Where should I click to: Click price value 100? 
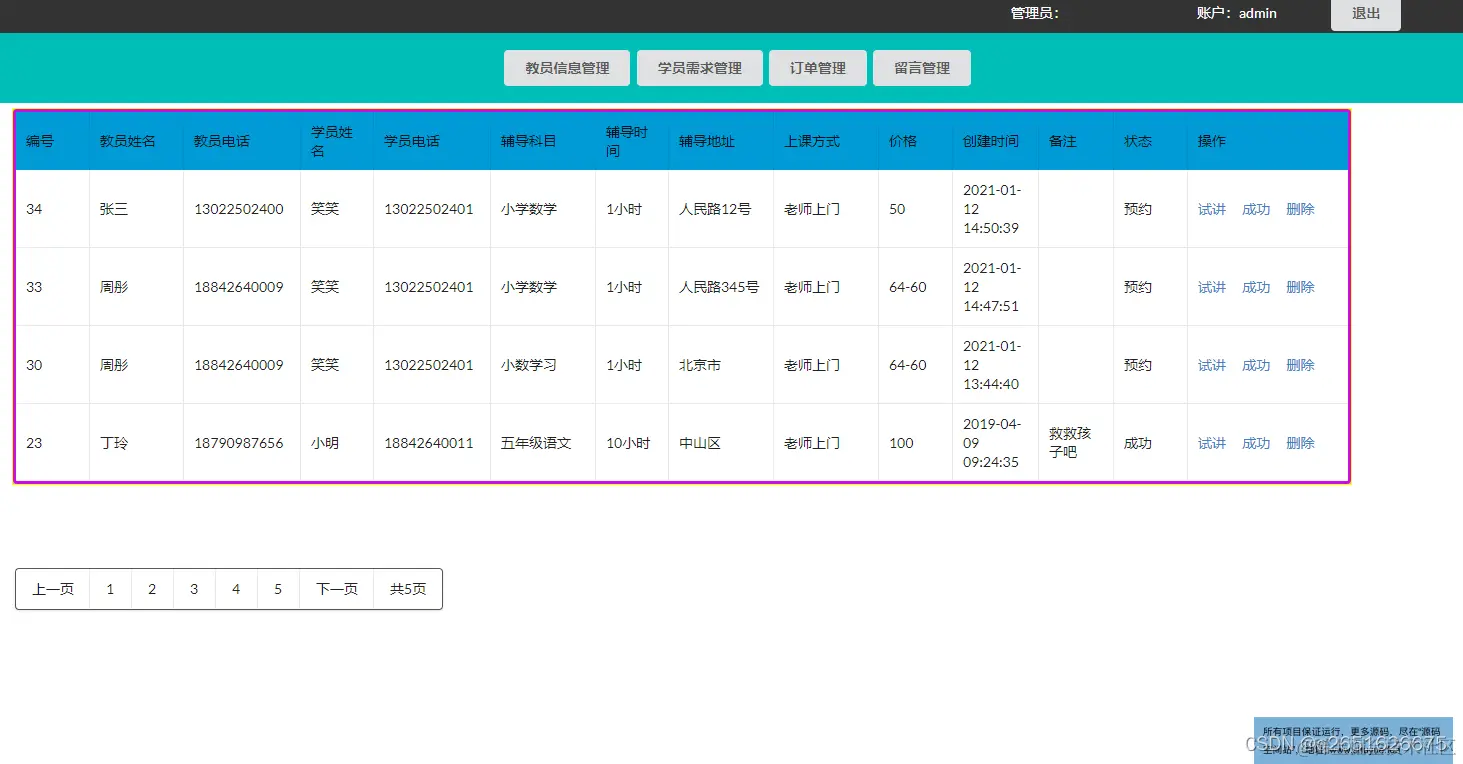point(901,443)
